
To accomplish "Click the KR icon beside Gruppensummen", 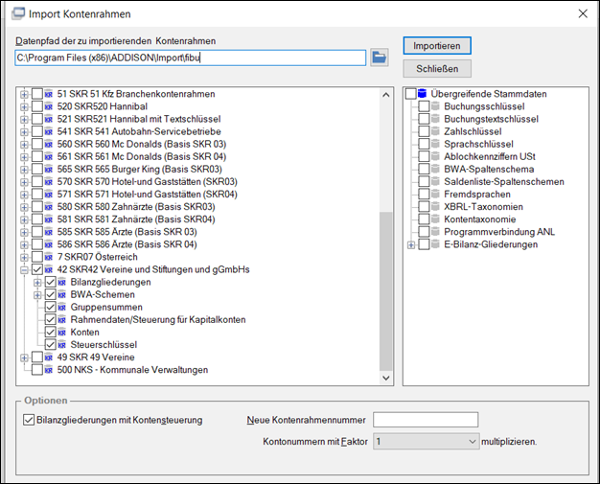I will pos(62,307).
